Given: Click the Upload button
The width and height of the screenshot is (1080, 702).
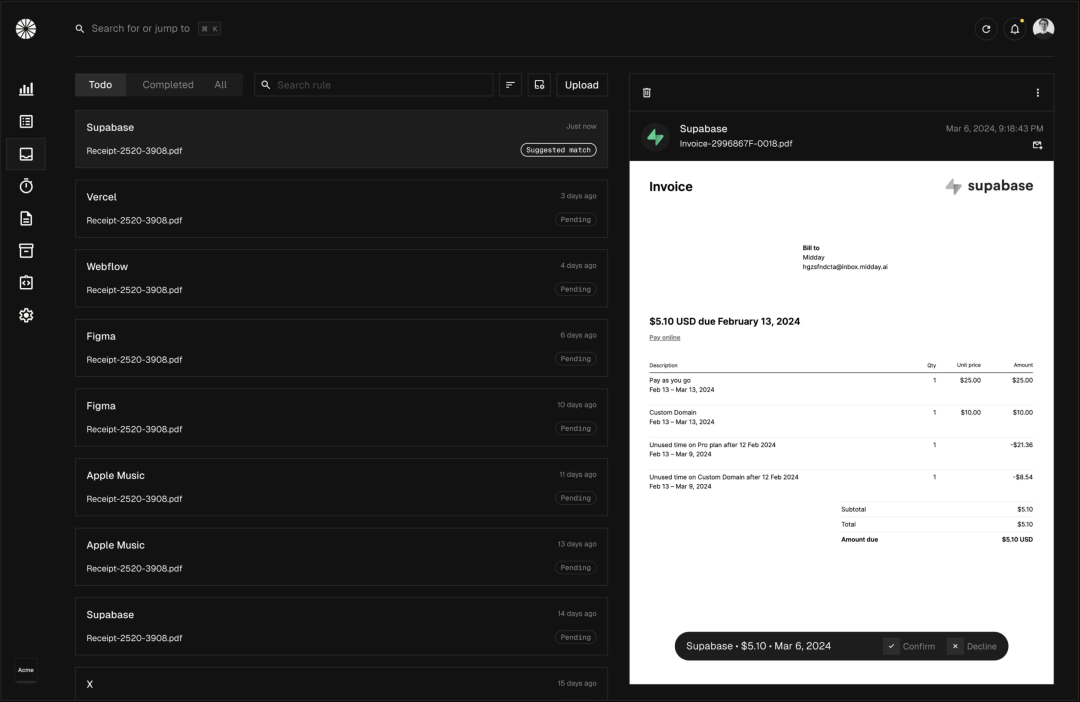Looking at the screenshot, I should (581, 84).
